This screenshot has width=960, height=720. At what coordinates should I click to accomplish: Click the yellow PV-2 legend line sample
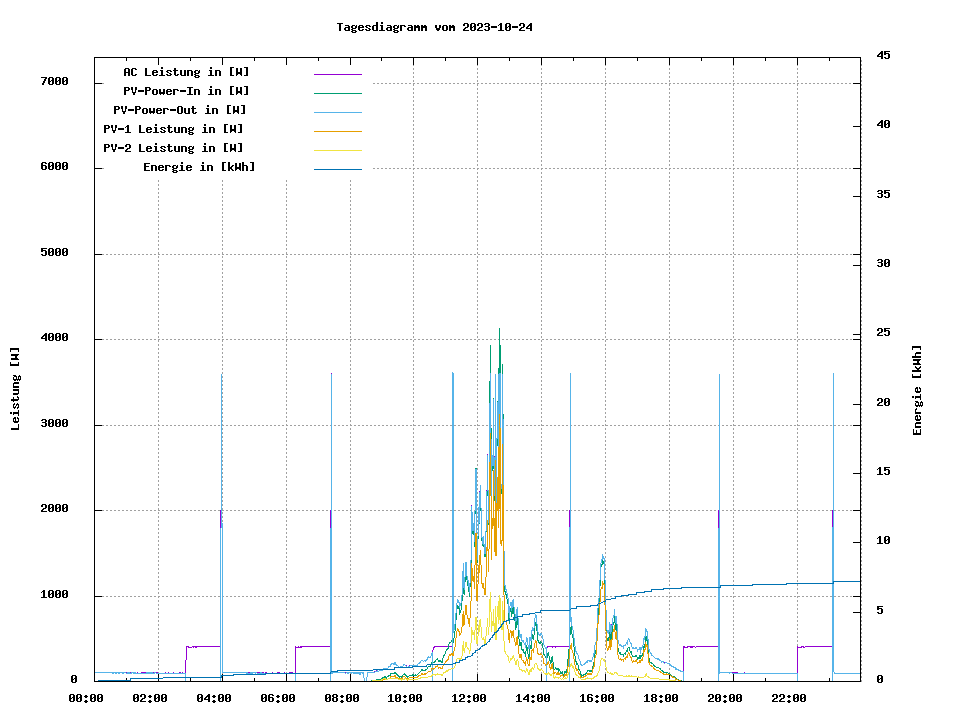(337, 150)
